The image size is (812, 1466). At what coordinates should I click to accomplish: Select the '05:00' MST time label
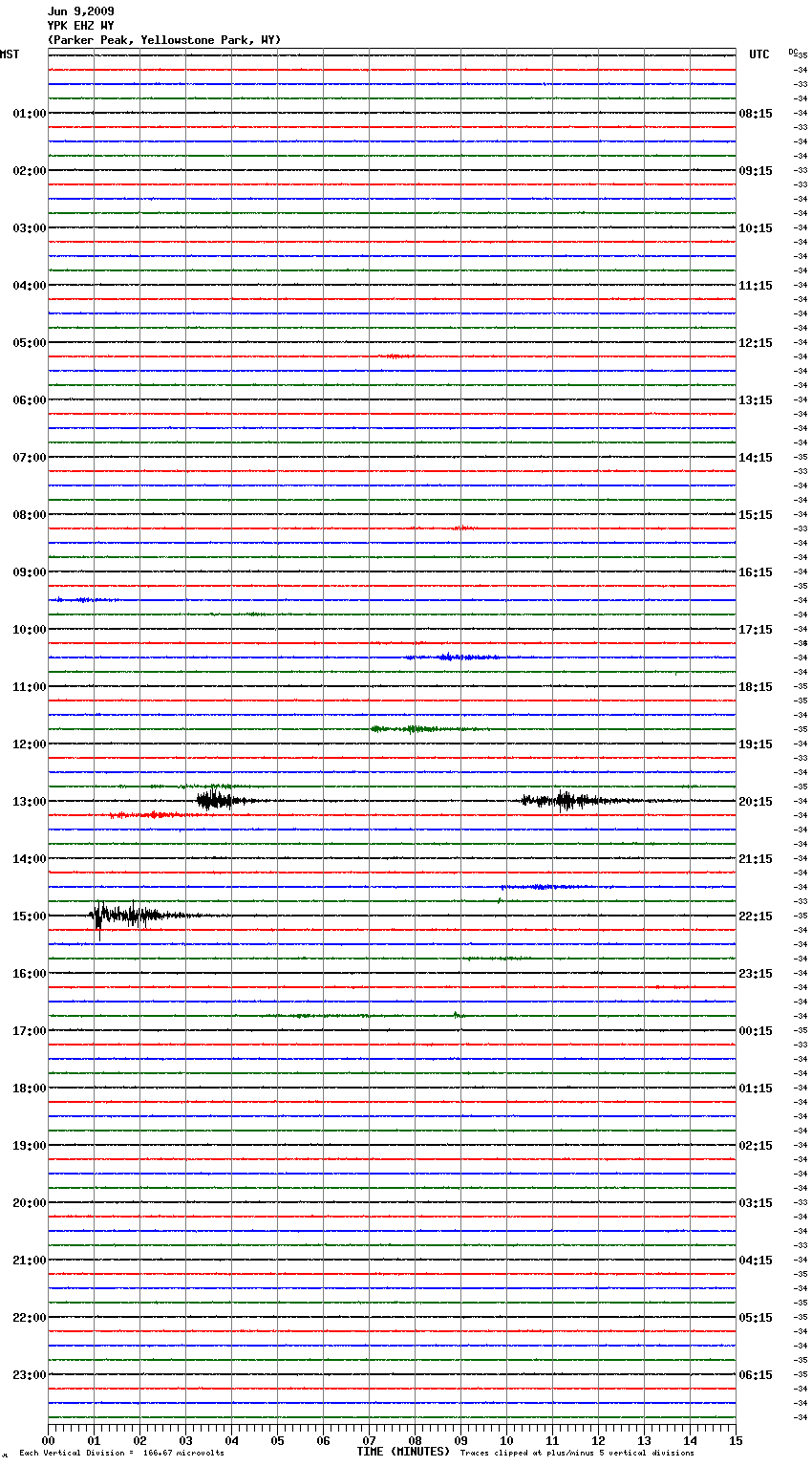[x=30, y=343]
